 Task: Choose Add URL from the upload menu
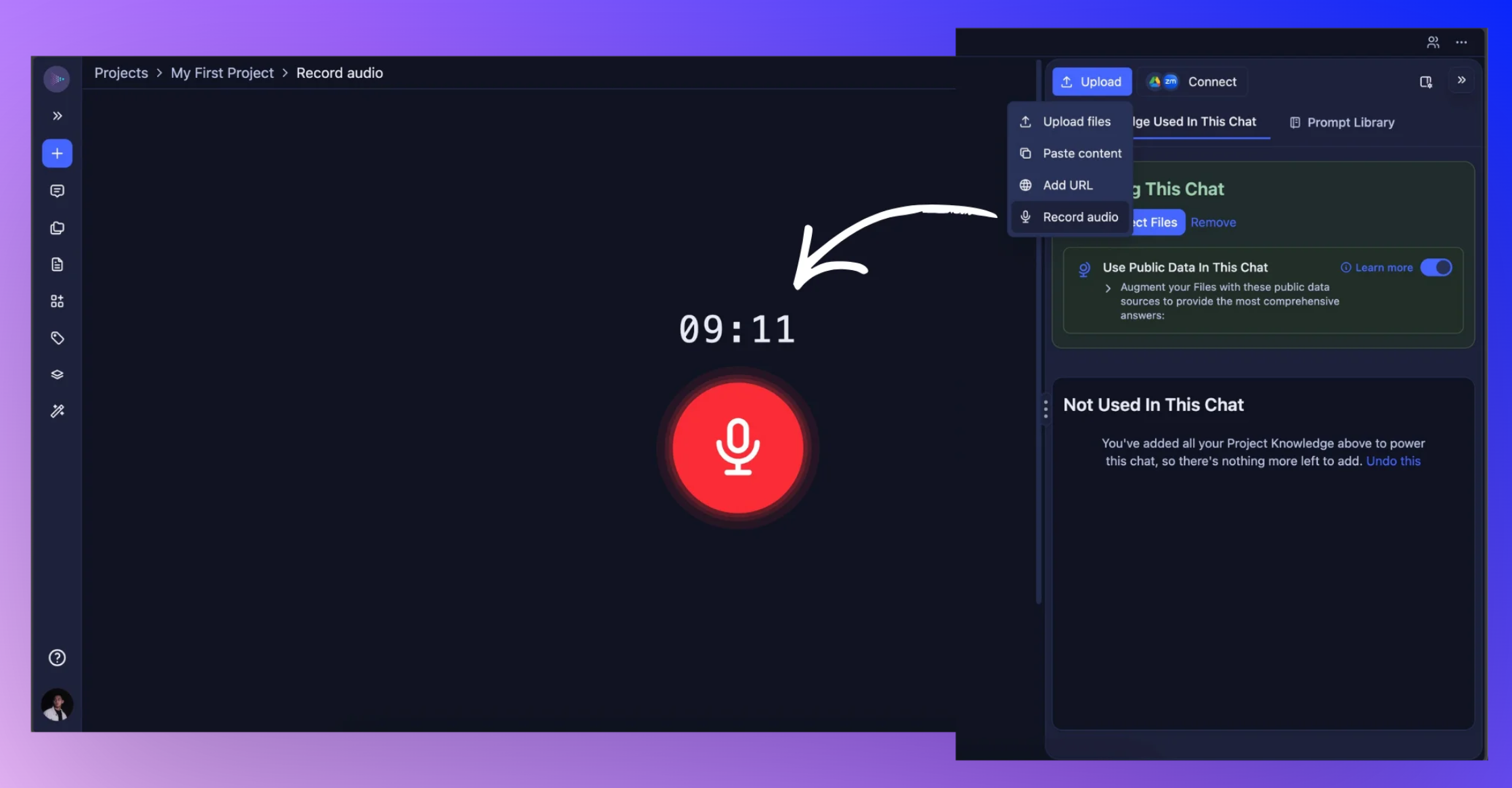tap(1067, 185)
